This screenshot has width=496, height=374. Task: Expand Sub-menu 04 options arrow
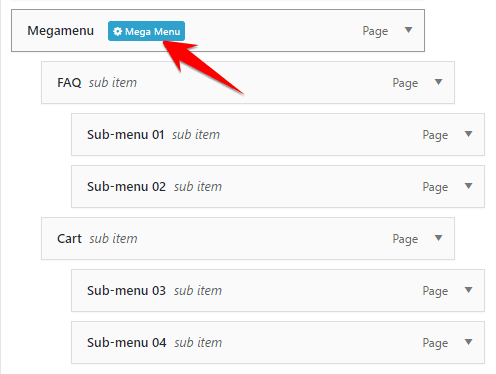[x=468, y=342]
